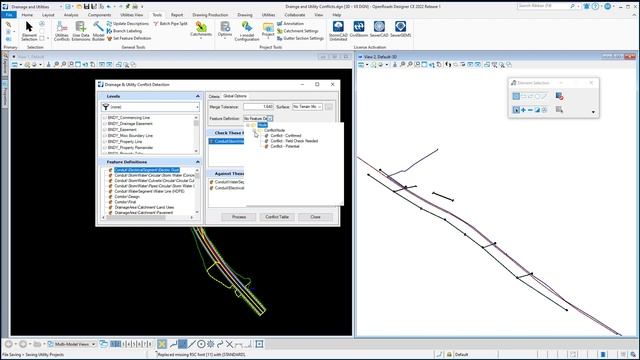
Task: Click the Options ribbon icon
Action: pyautogui.click(x=225, y=29)
